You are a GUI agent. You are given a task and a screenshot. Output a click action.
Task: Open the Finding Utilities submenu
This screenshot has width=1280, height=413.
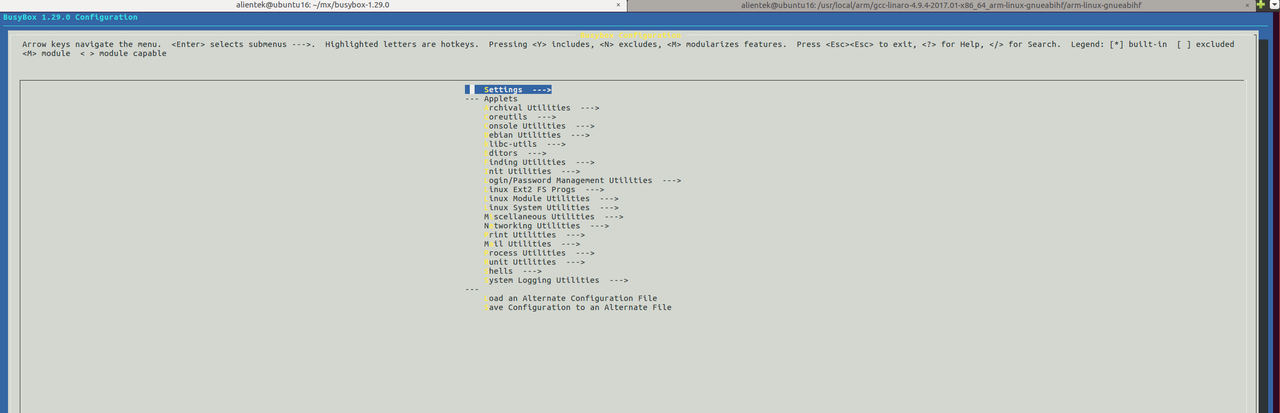click(x=539, y=162)
